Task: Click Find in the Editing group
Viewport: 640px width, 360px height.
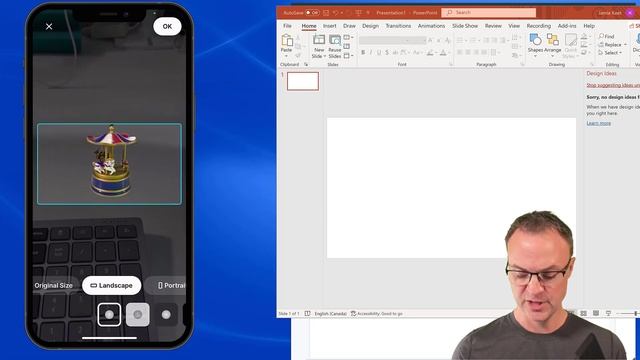Action: pyautogui.click(x=607, y=36)
